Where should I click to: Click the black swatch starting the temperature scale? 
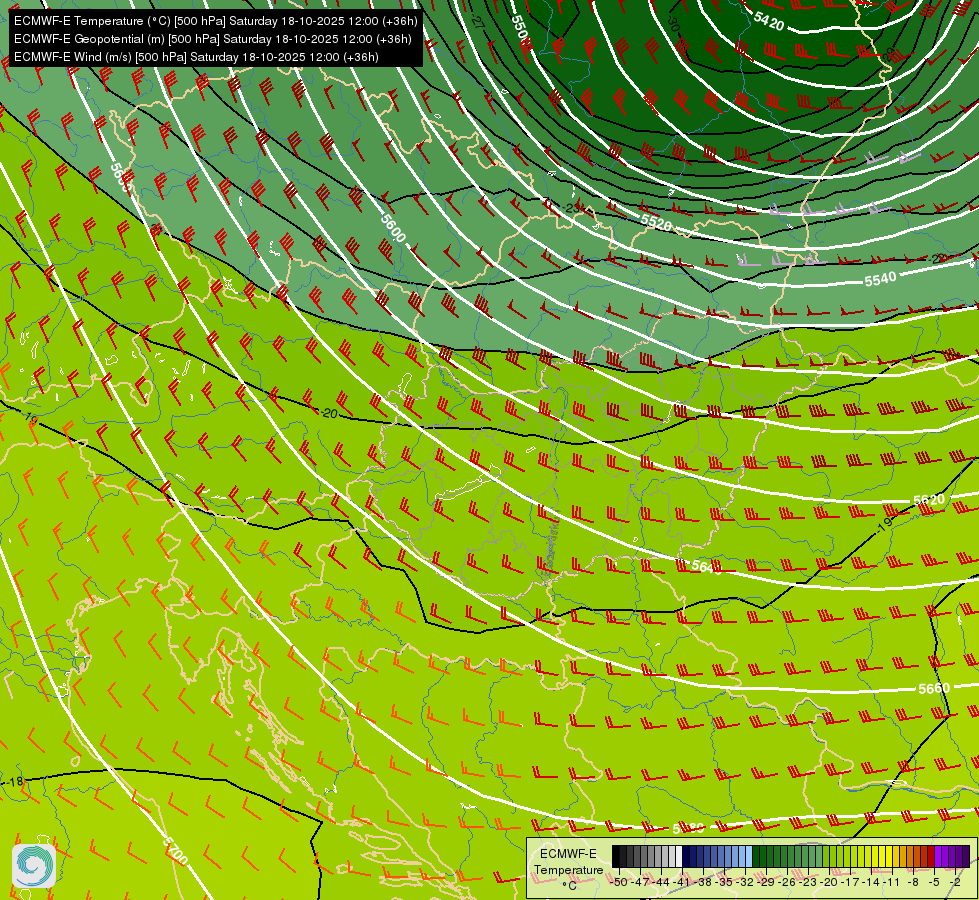pyautogui.click(x=616, y=856)
